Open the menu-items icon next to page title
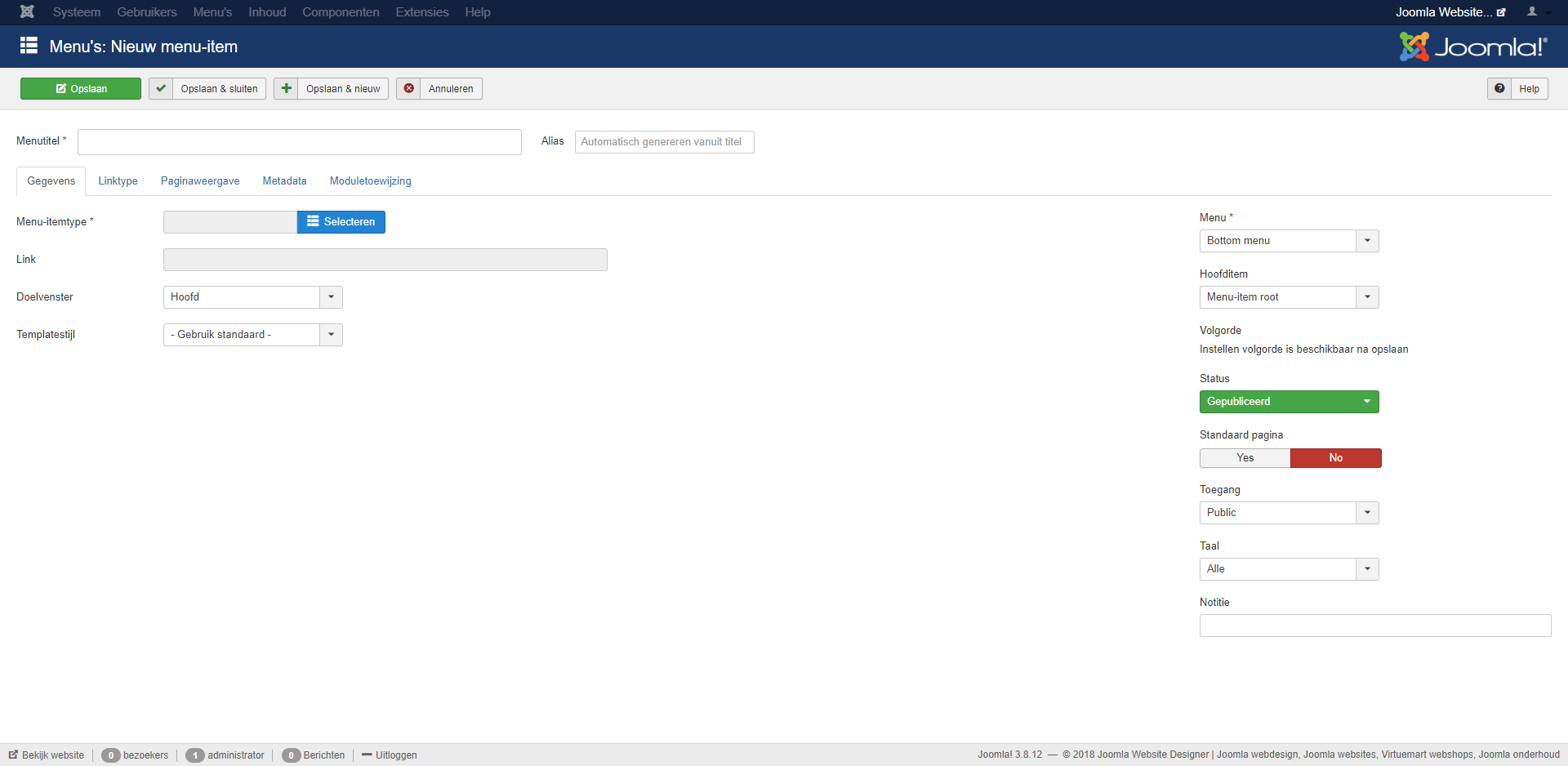Viewport: 1568px width, 766px height. (29, 46)
